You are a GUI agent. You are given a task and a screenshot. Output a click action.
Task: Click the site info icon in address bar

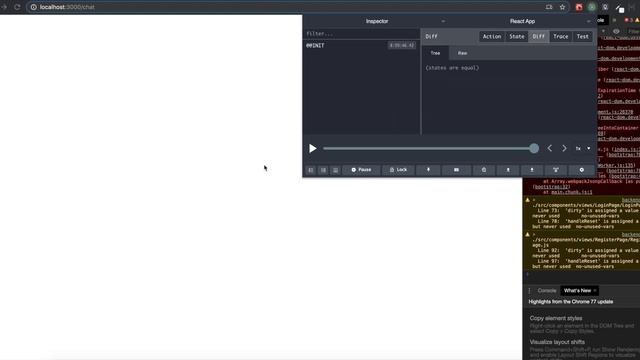[33, 7]
